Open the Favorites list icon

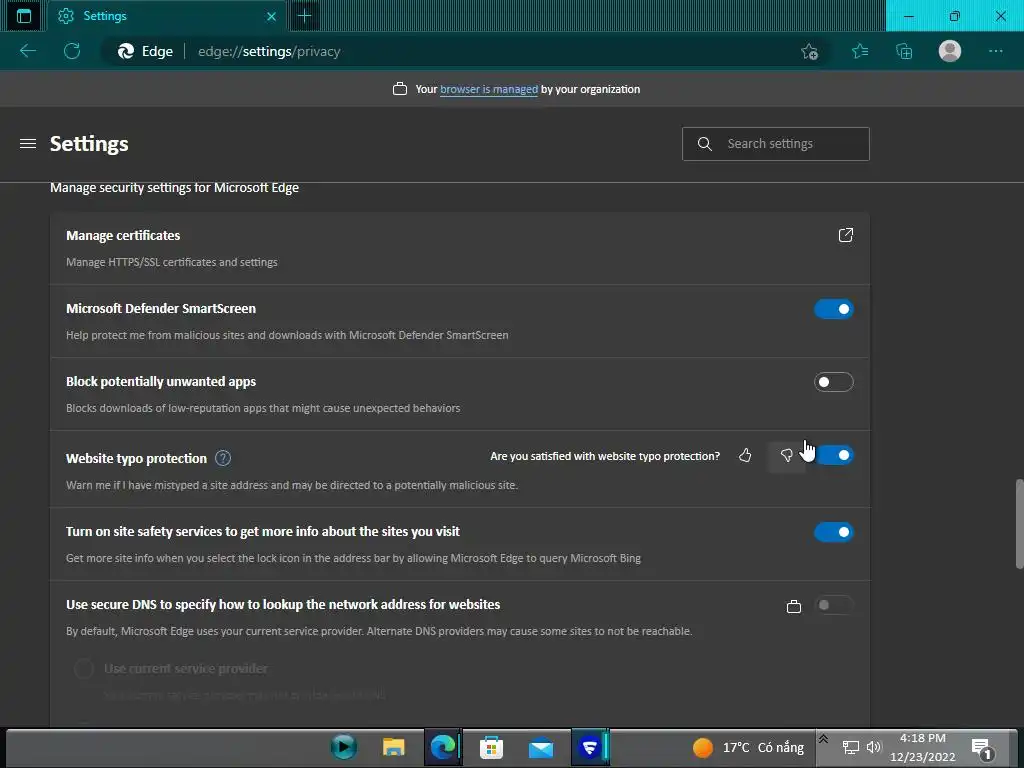point(859,51)
